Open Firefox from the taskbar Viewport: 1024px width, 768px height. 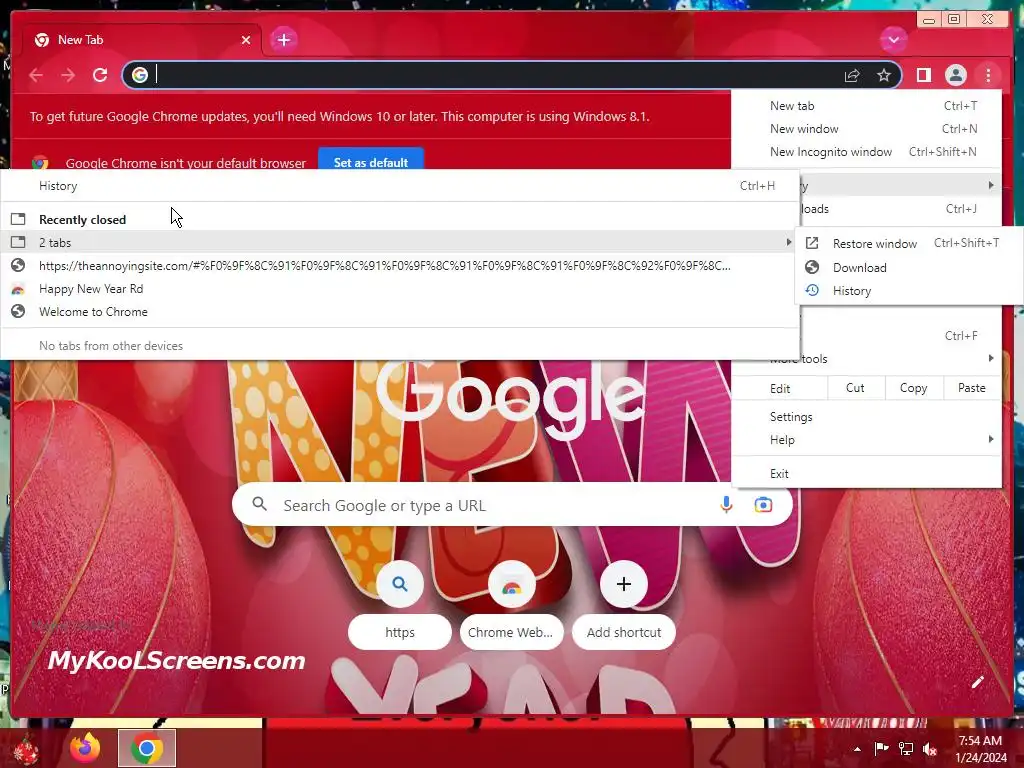click(85, 748)
